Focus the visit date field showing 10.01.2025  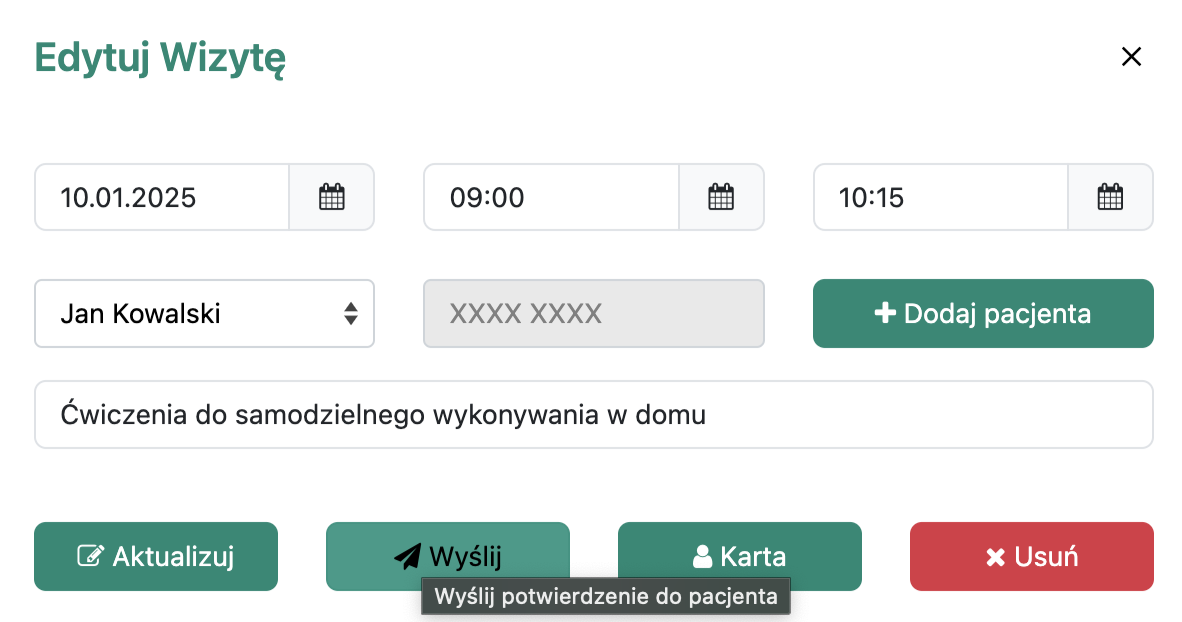(162, 197)
